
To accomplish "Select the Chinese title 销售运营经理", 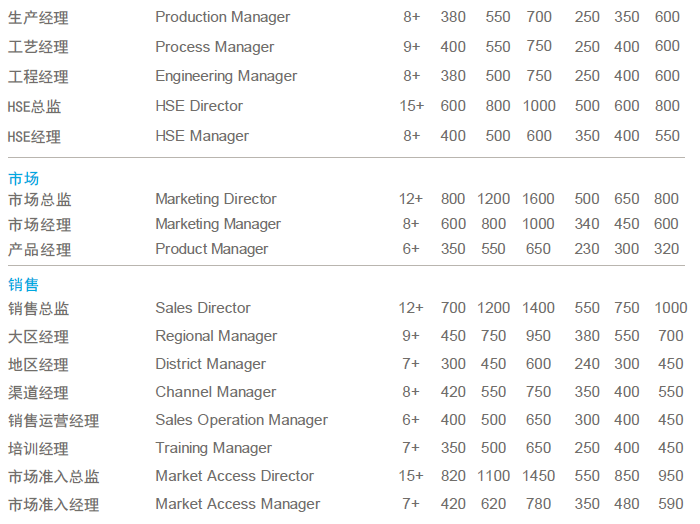I will (54, 421).
